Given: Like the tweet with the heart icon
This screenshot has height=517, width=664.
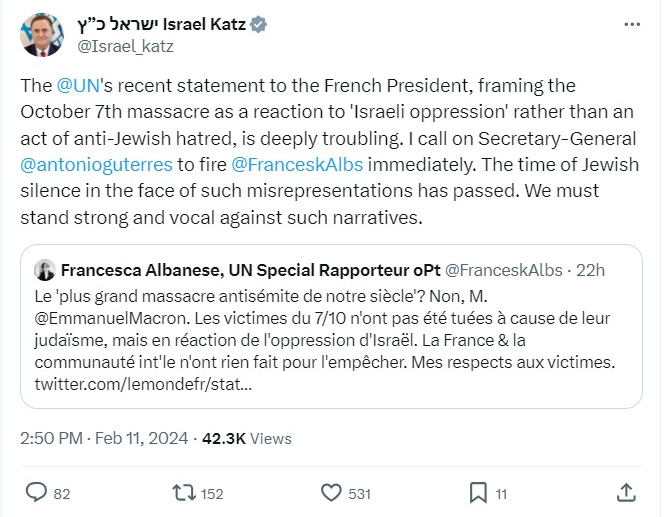Looking at the screenshot, I should pyautogui.click(x=331, y=492).
